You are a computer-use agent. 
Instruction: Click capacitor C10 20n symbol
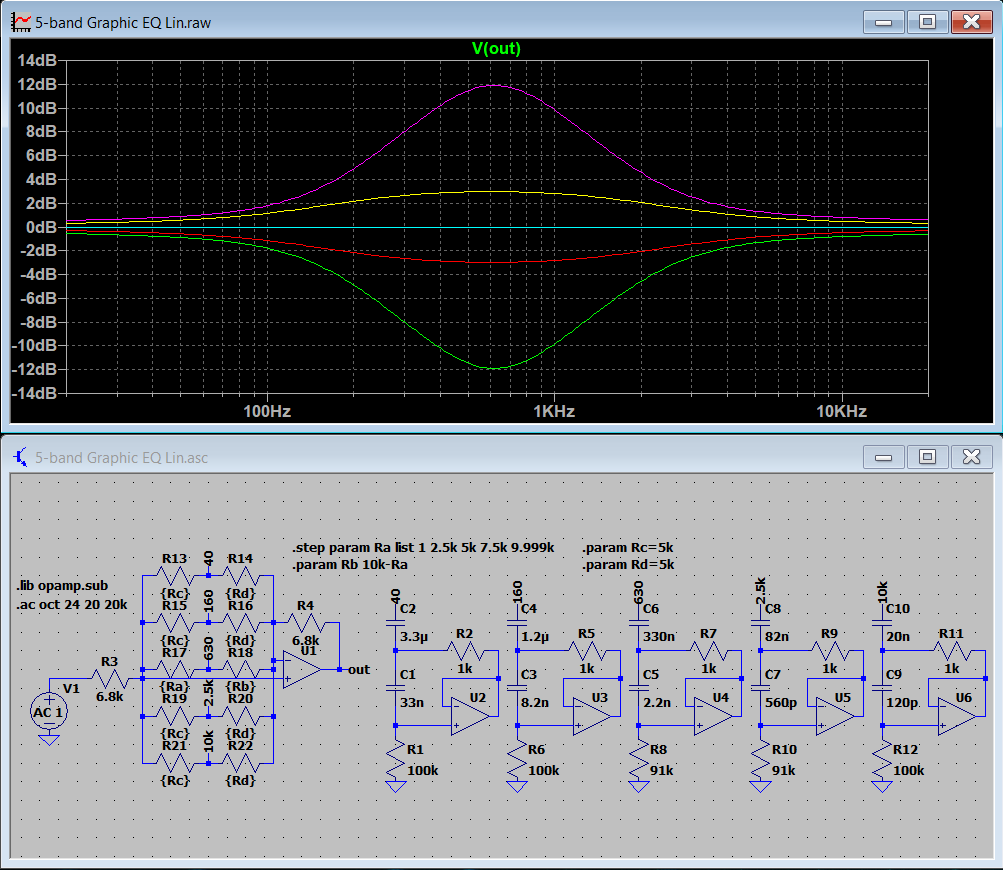pyautogui.click(x=882, y=622)
